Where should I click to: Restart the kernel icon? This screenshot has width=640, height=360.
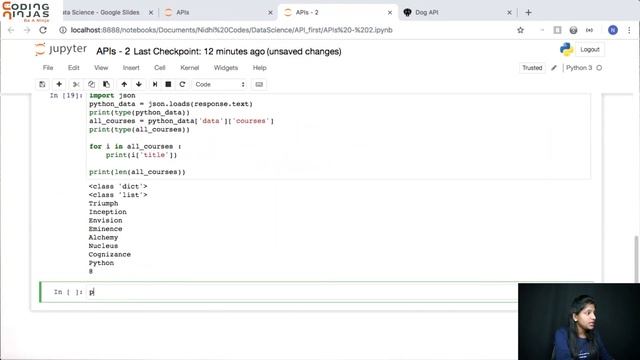tap(182, 84)
